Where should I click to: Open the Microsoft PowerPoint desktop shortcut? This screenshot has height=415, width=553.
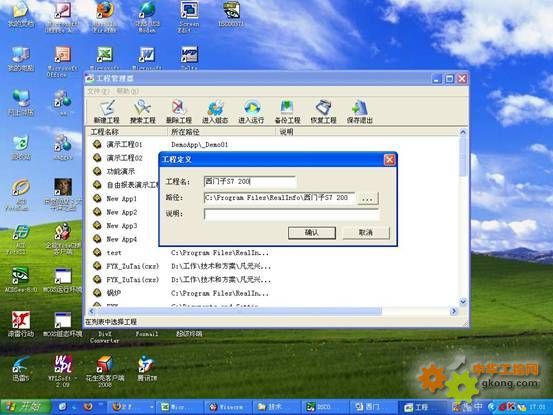(63, 61)
